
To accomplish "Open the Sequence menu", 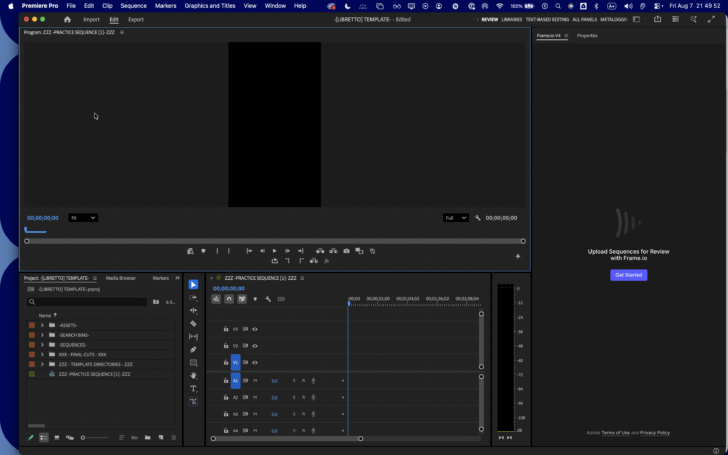I will [133, 6].
